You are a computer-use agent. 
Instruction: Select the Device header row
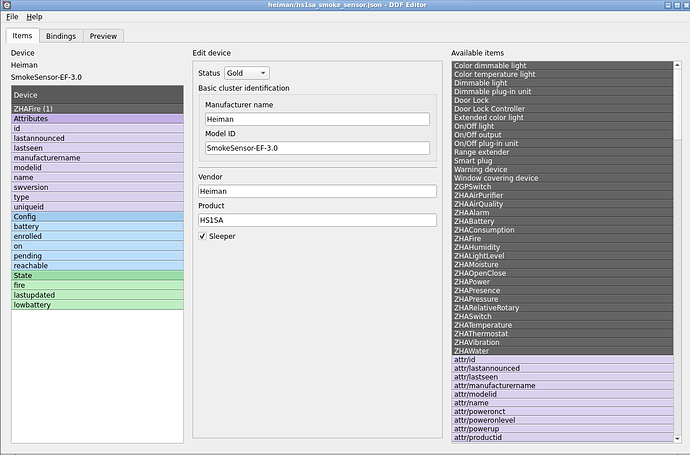(x=97, y=95)
